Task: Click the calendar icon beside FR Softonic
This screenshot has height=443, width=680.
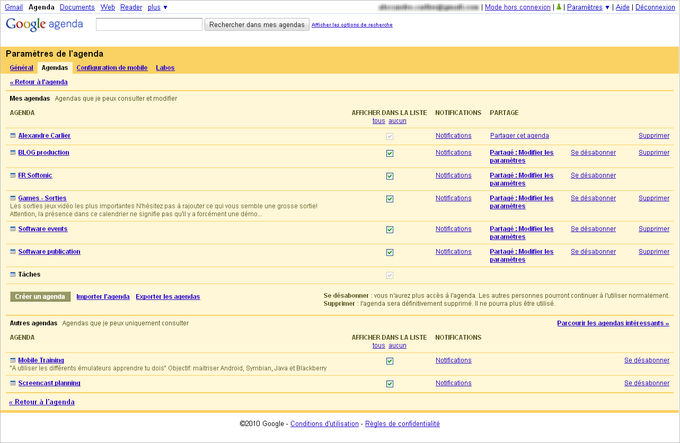Action: [13, 176]
